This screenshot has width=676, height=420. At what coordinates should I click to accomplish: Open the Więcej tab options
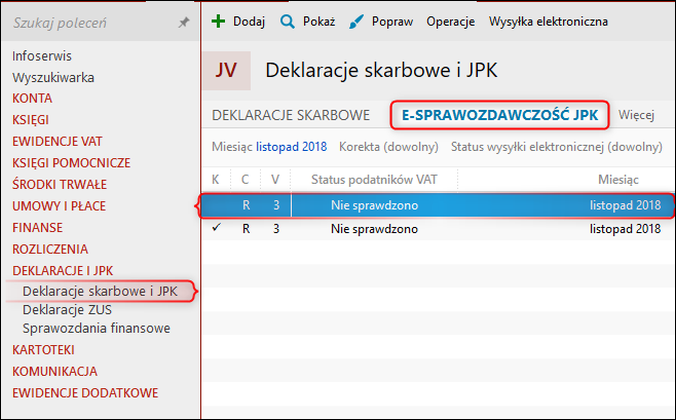click(636, 115)
